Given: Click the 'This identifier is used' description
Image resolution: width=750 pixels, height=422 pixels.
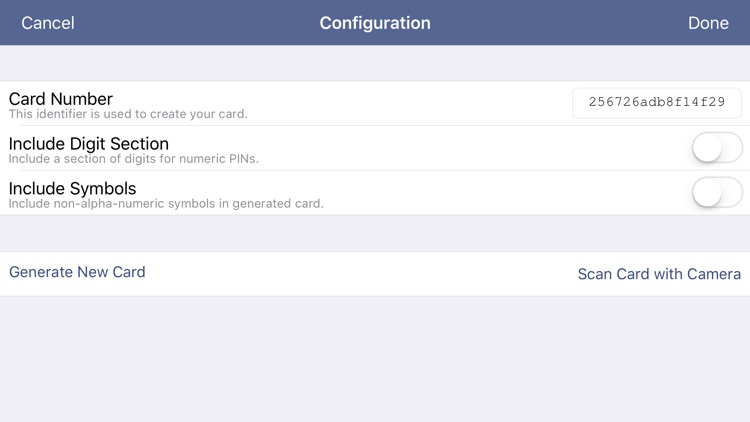Looking at the screenshot, I should coord(128,115).
